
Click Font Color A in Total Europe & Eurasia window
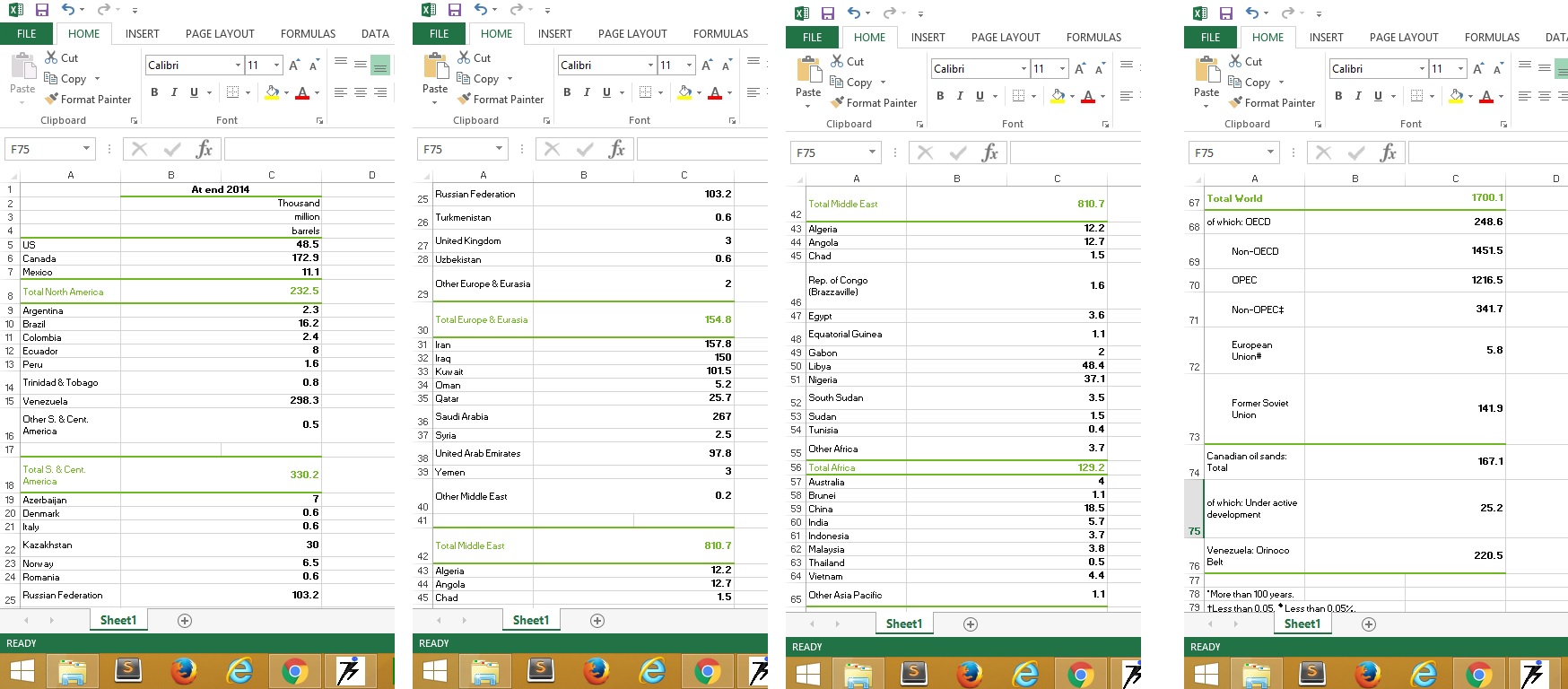click(714, 92)
